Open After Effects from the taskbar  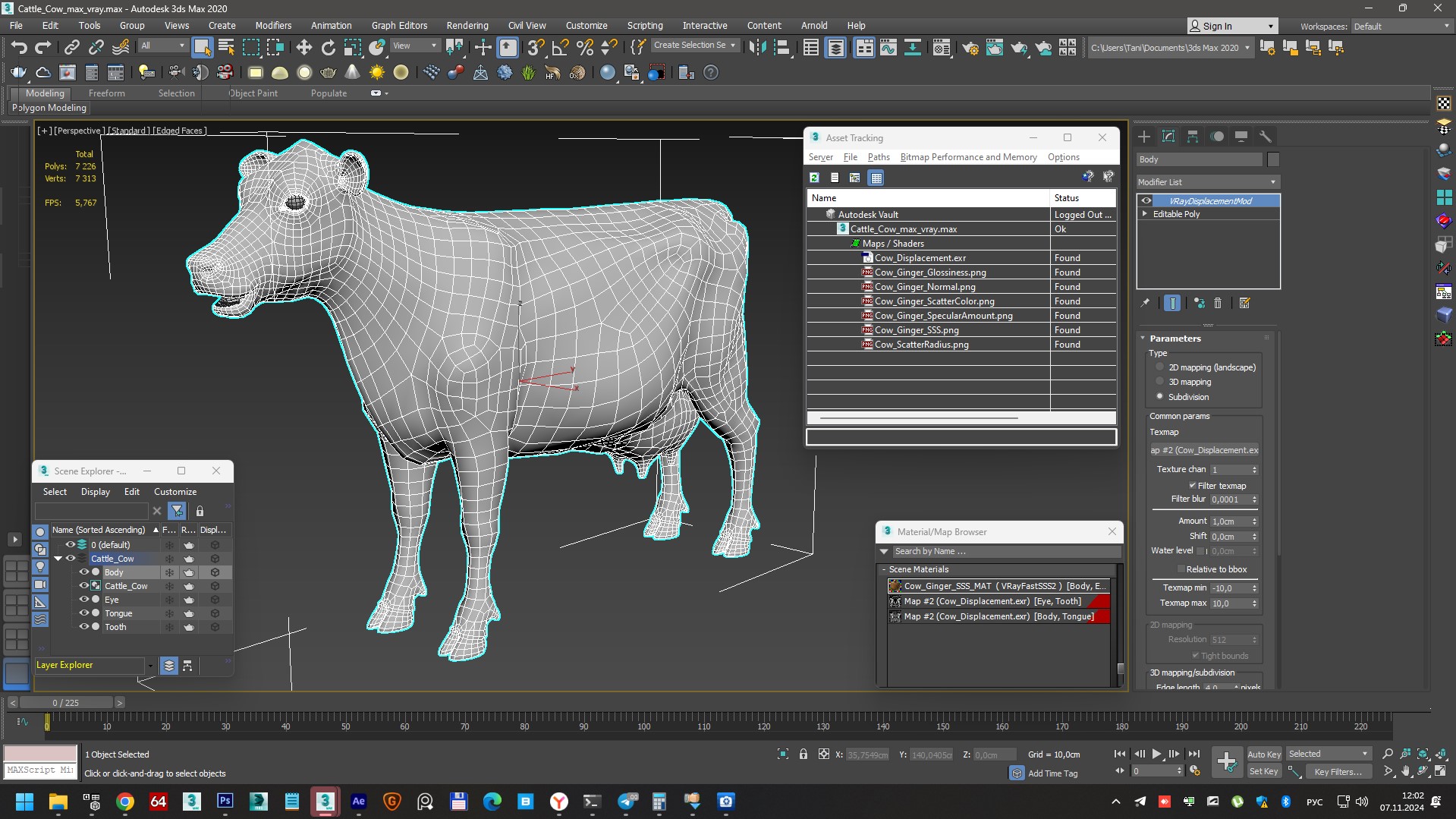click(x=359, y=802)
